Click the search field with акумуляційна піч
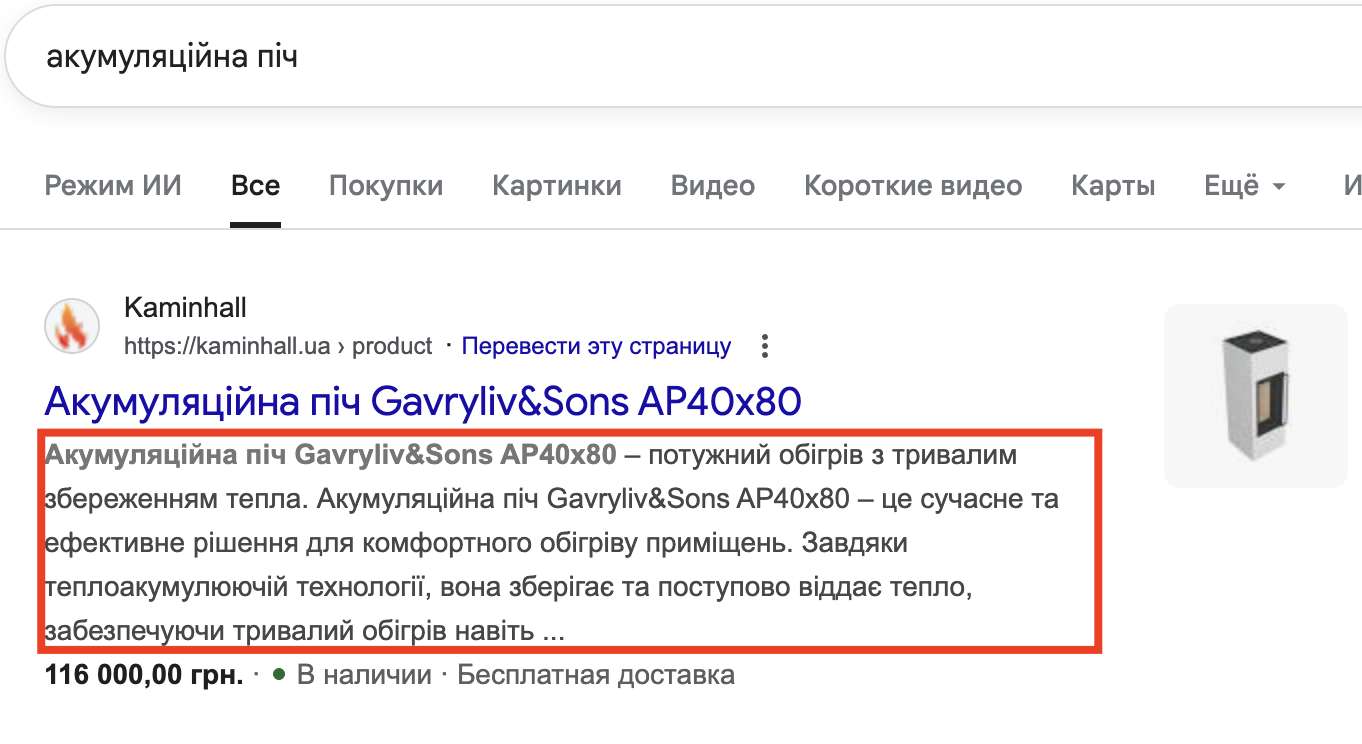This screenshot has height=744, width=1362. click(600, 57)
